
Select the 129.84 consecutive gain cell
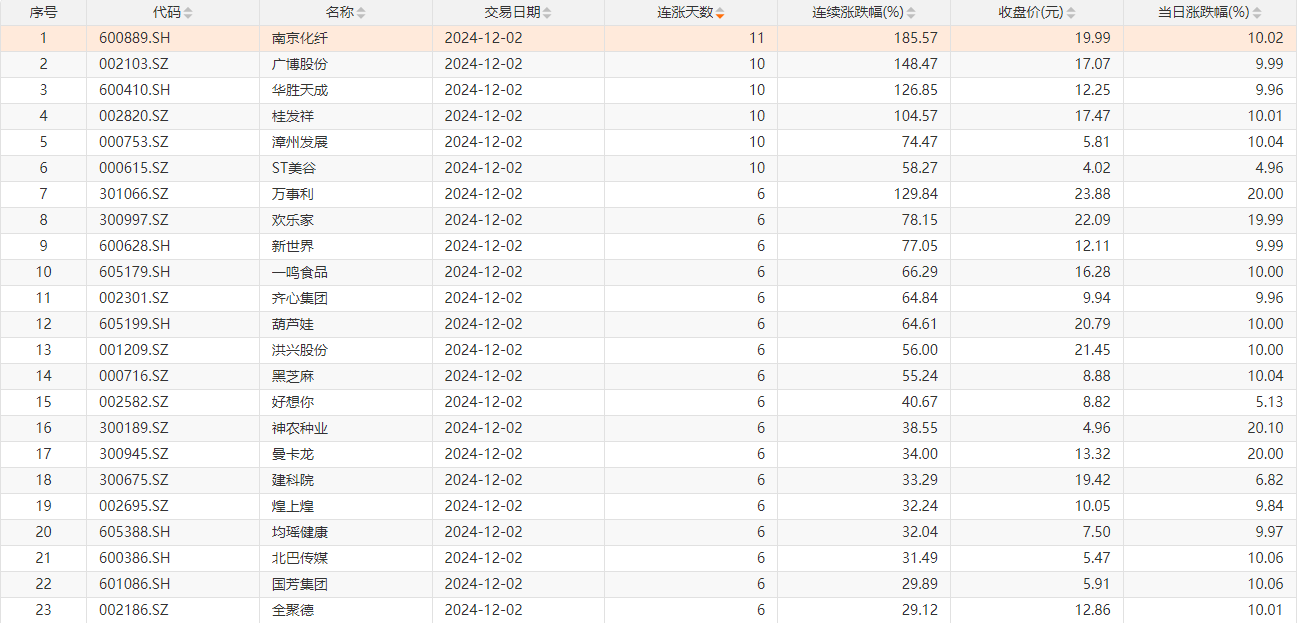coord(864,194)
